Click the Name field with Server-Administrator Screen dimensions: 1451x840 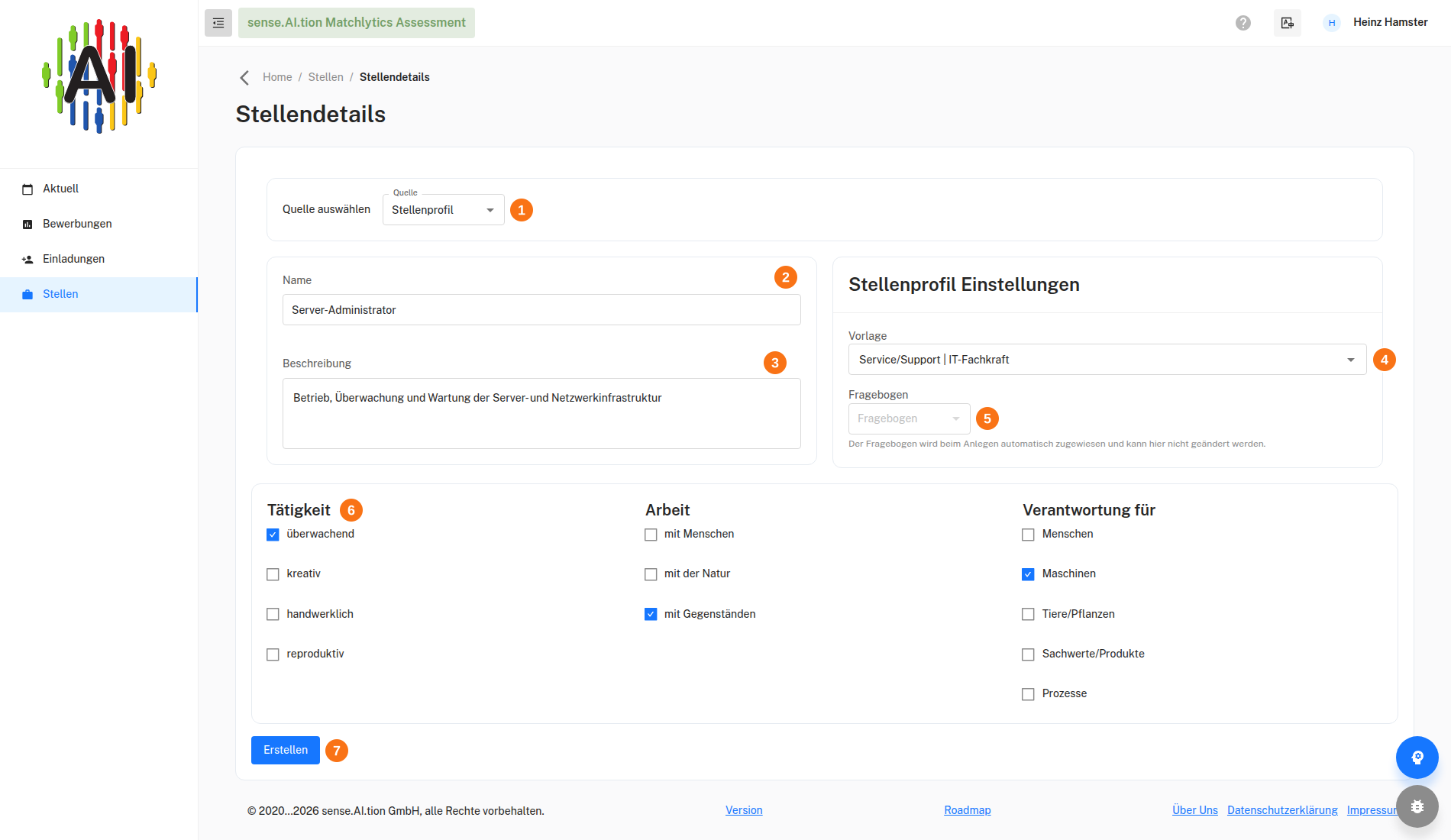pos(541,310)
